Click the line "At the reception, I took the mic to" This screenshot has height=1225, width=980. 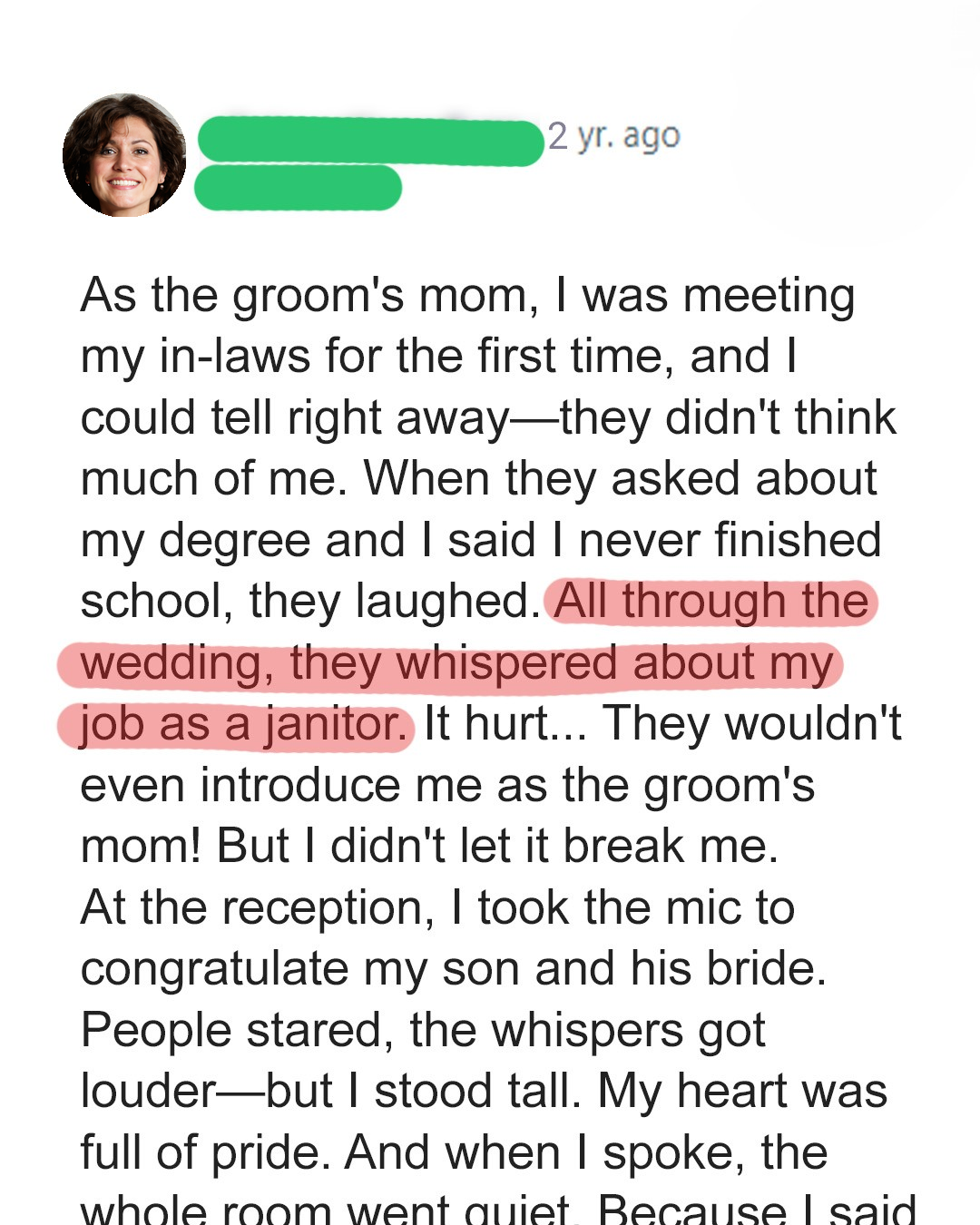[x=437, y=908]
